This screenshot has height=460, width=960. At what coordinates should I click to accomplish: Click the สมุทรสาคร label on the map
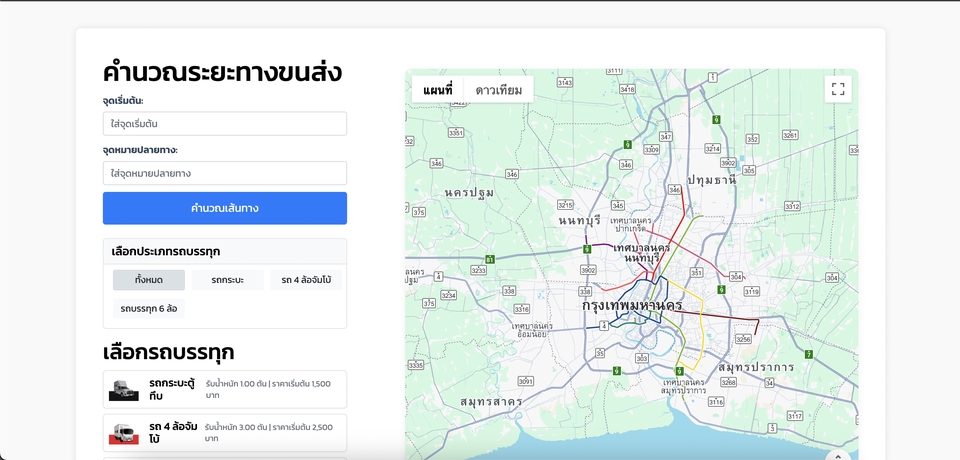[x=491, y=401]
